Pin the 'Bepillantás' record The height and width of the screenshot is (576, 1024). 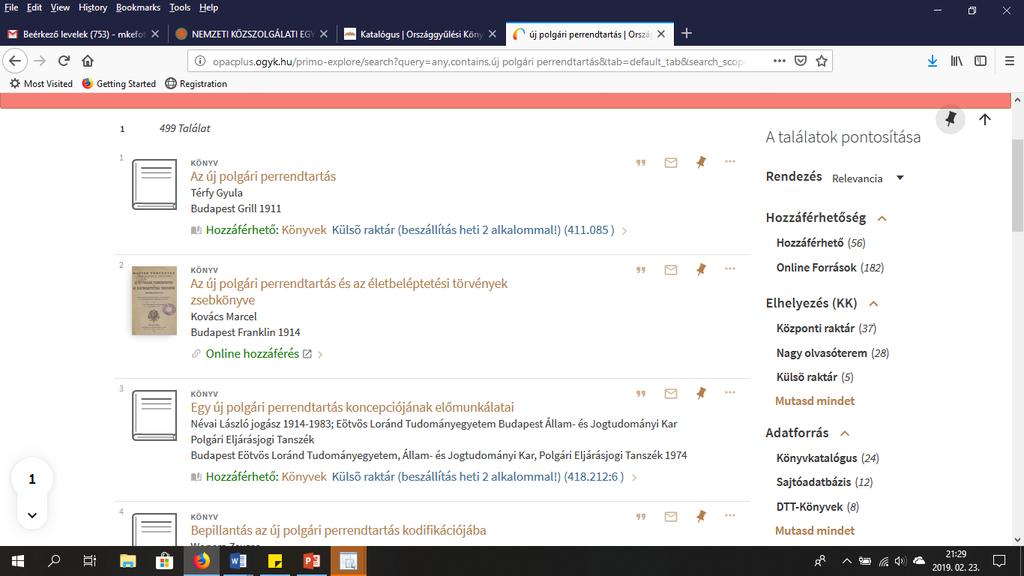click(x=701, y=516)
